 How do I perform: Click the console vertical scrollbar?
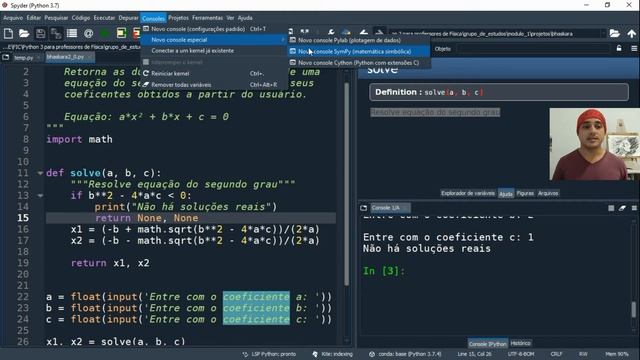(634, 309)
